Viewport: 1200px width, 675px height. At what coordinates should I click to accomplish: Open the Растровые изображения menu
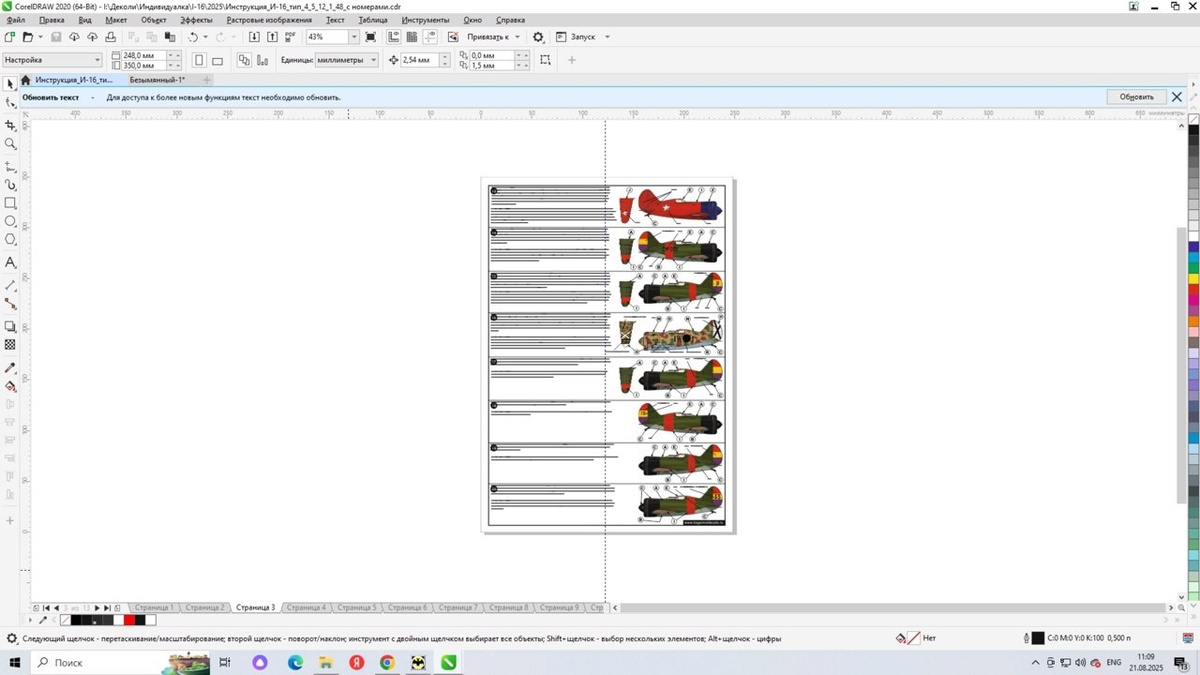coord(269,20)
